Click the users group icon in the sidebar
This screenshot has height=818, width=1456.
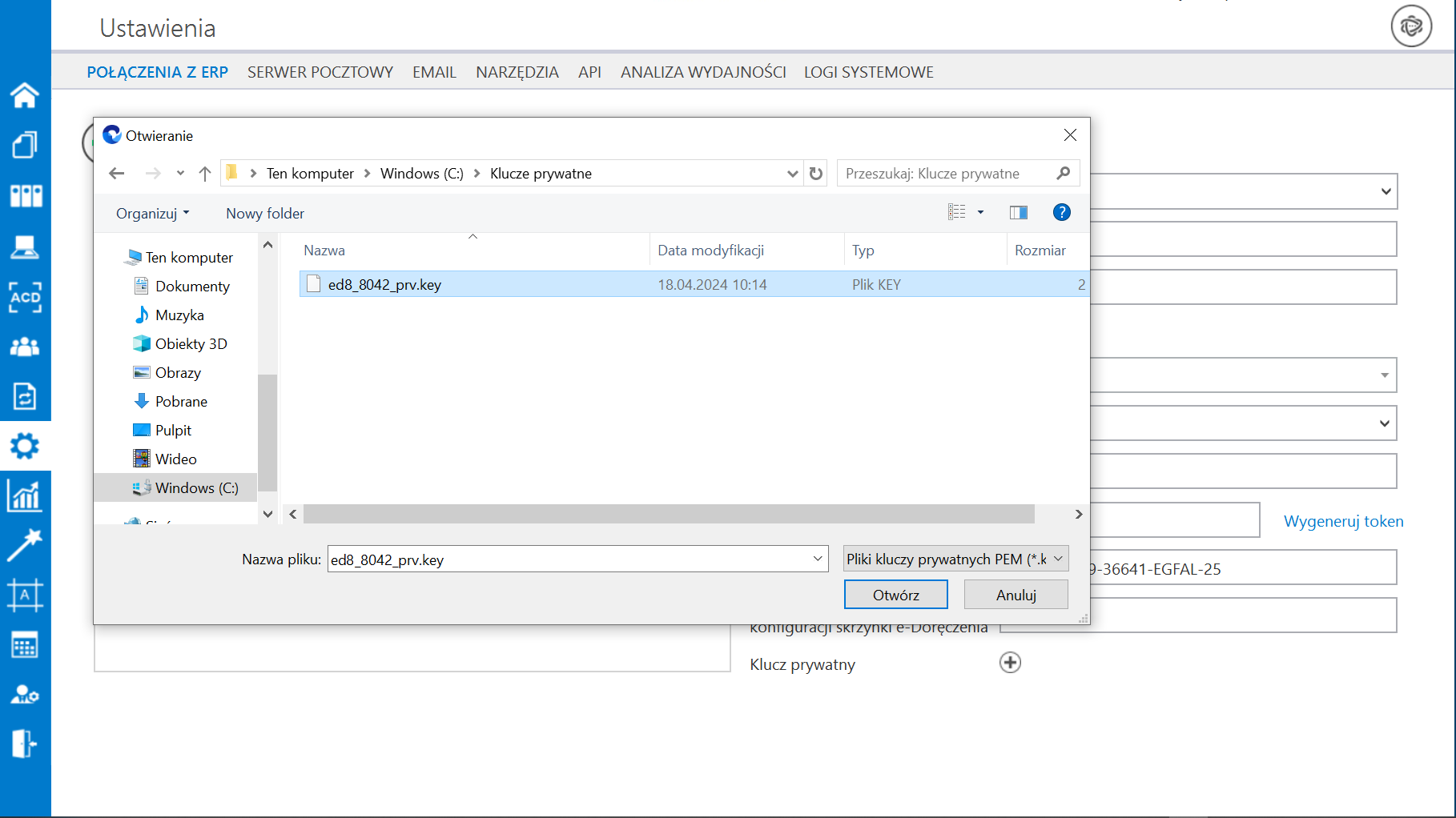click(x=25, y=347)
